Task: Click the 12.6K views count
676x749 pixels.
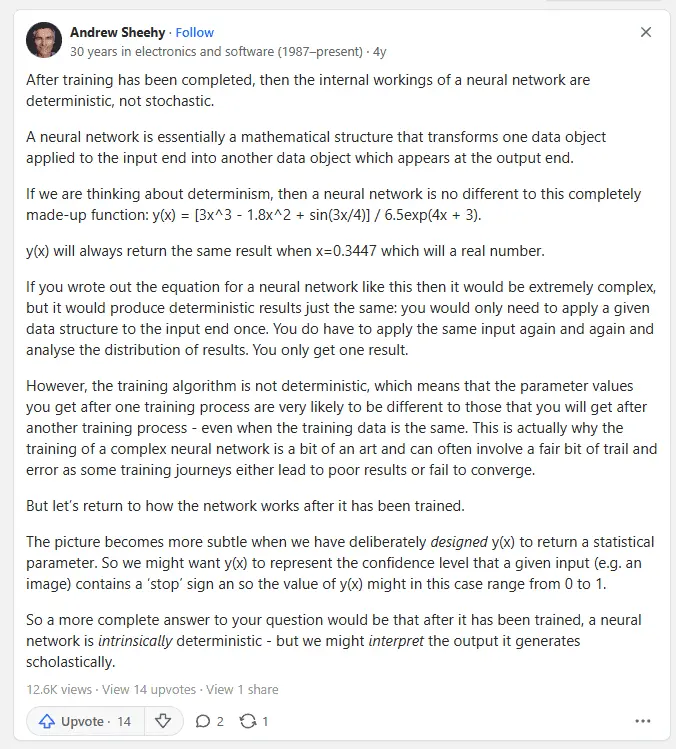Action: (x=59, y=689)
